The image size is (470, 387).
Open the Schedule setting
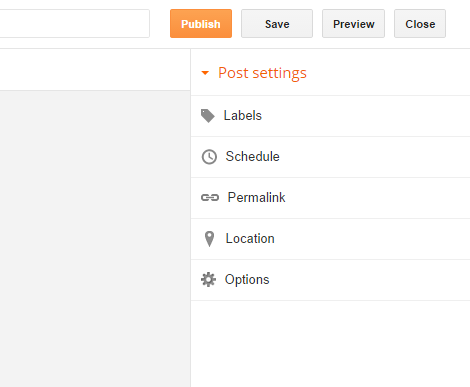point(330,157)
